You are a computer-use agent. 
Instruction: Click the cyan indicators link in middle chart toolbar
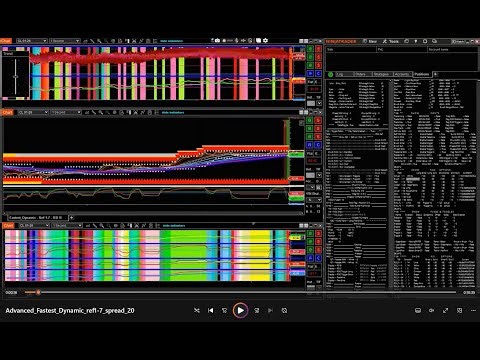click(173, 113)
